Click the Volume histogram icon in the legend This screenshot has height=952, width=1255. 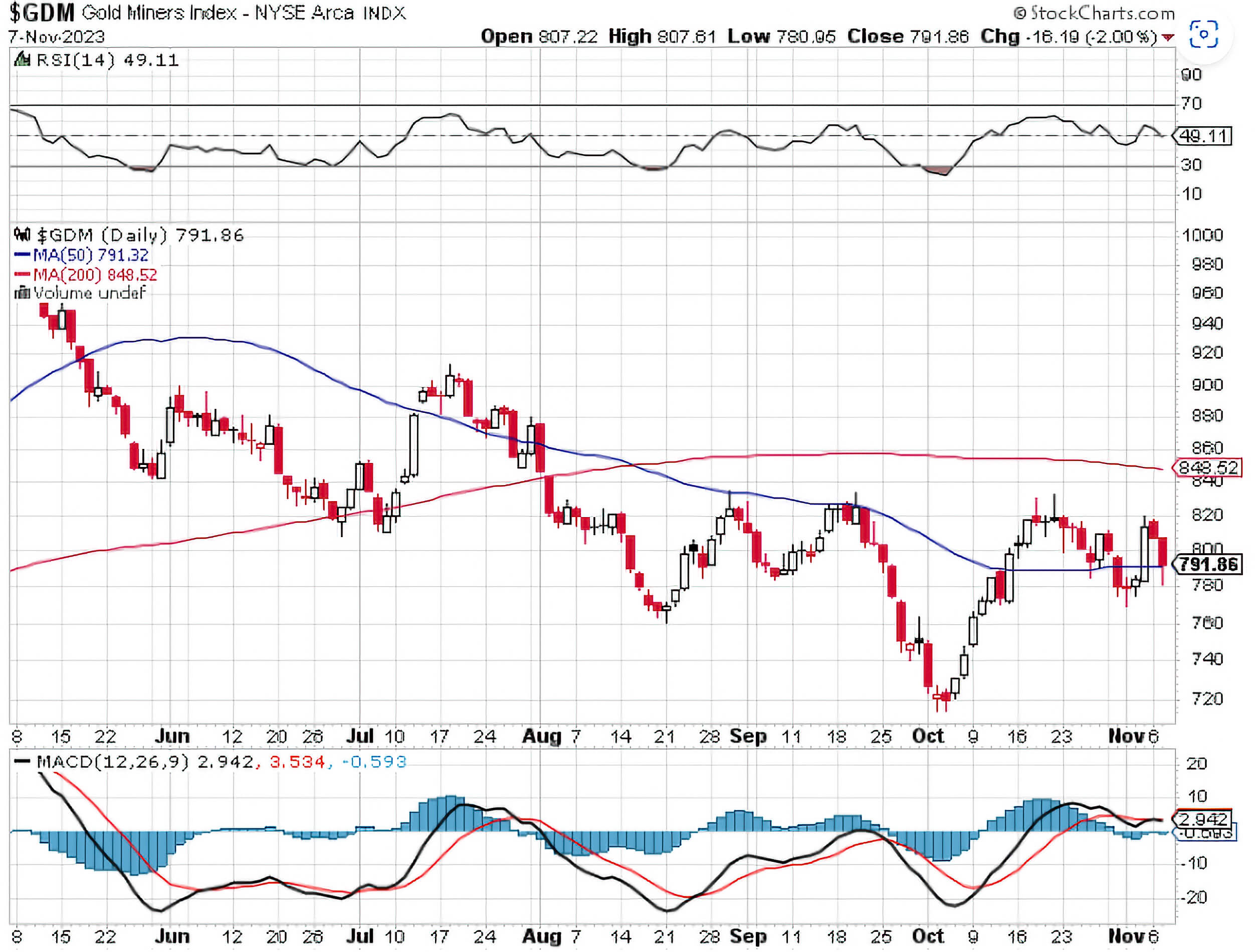pyautogui.click(x=23, y=293)
